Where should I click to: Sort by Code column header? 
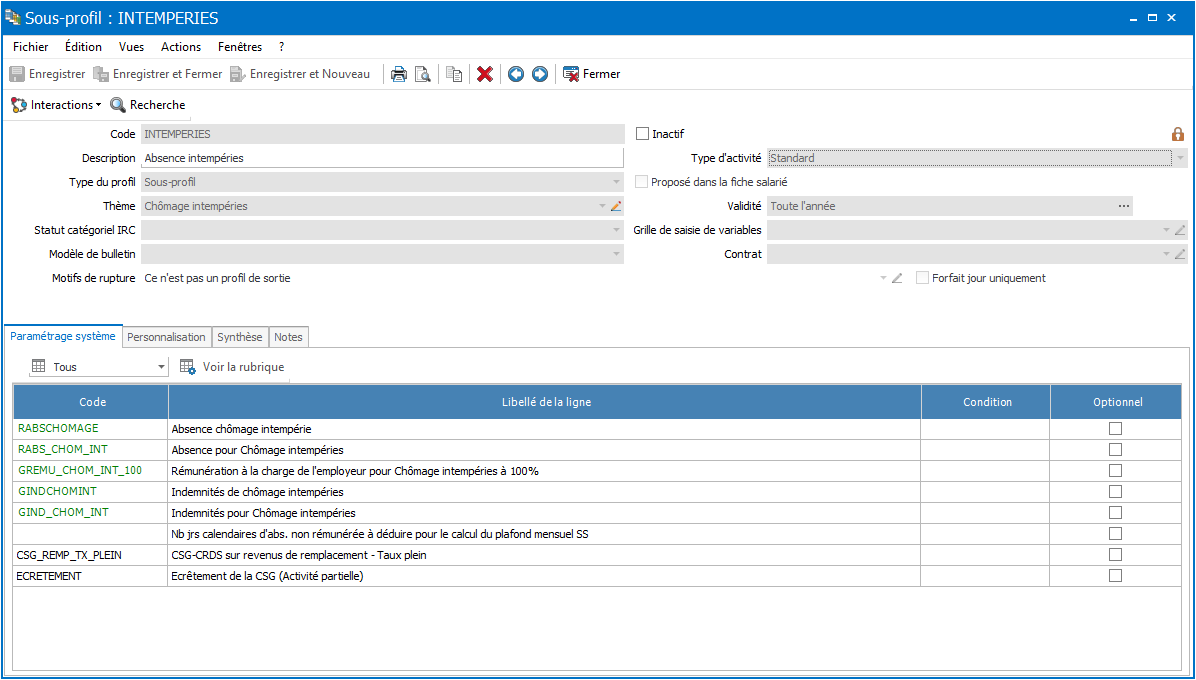tap(92, 402)
